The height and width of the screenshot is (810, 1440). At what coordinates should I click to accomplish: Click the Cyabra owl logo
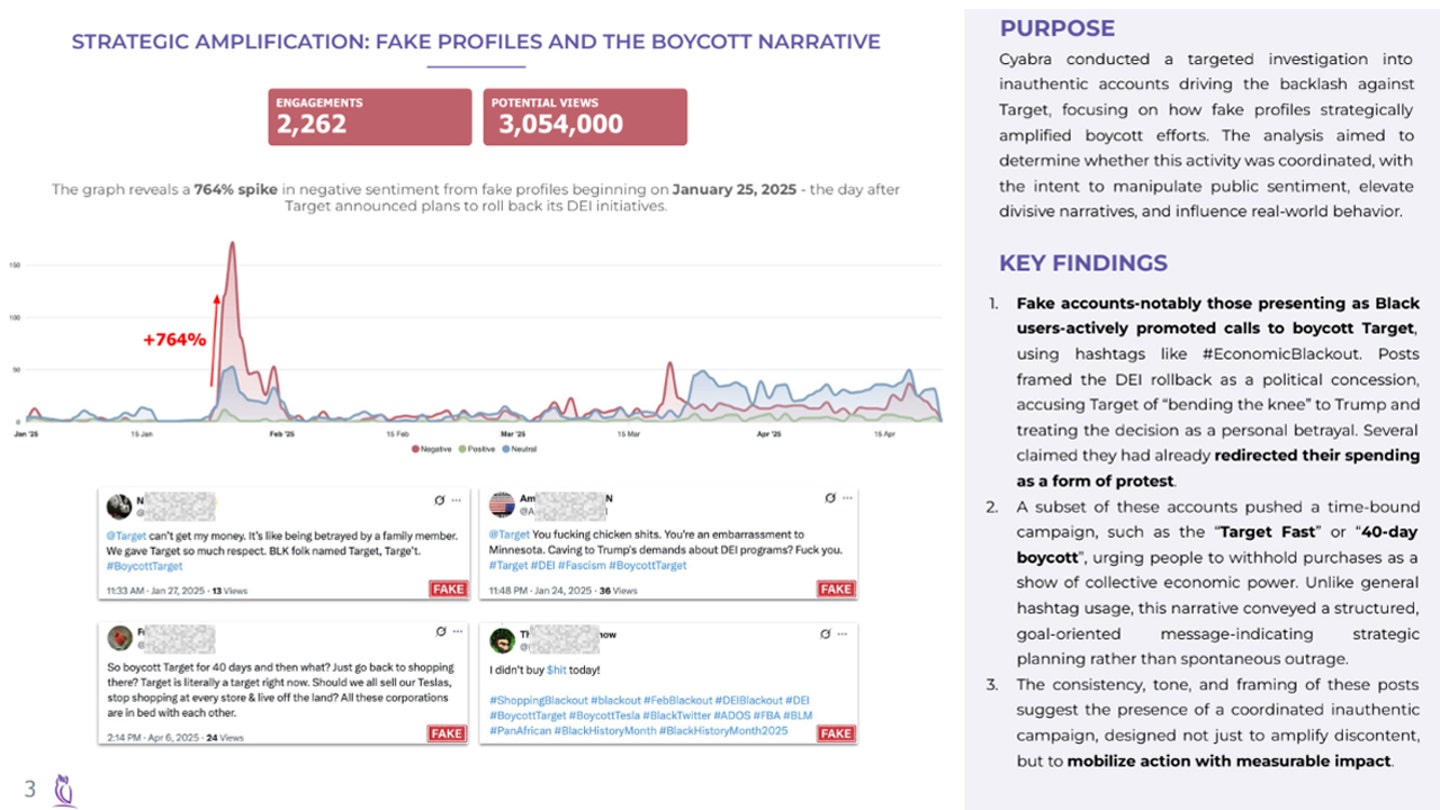(65, 789)
